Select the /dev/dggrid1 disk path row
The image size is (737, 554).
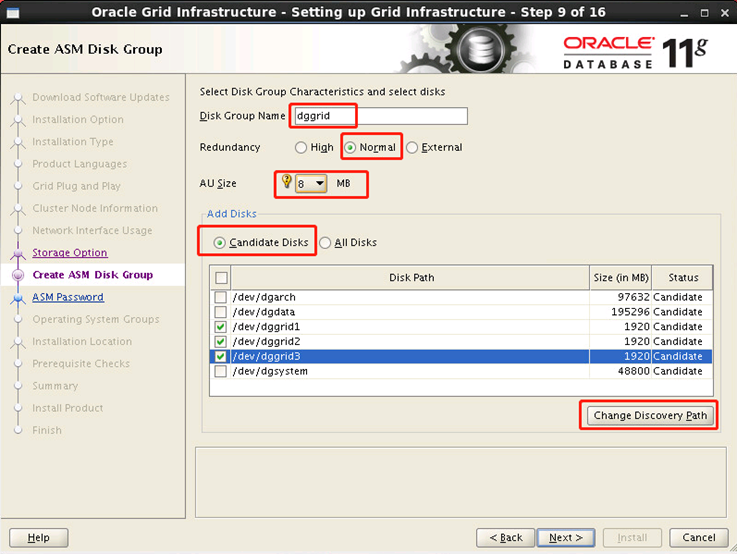tap(410, 327)
